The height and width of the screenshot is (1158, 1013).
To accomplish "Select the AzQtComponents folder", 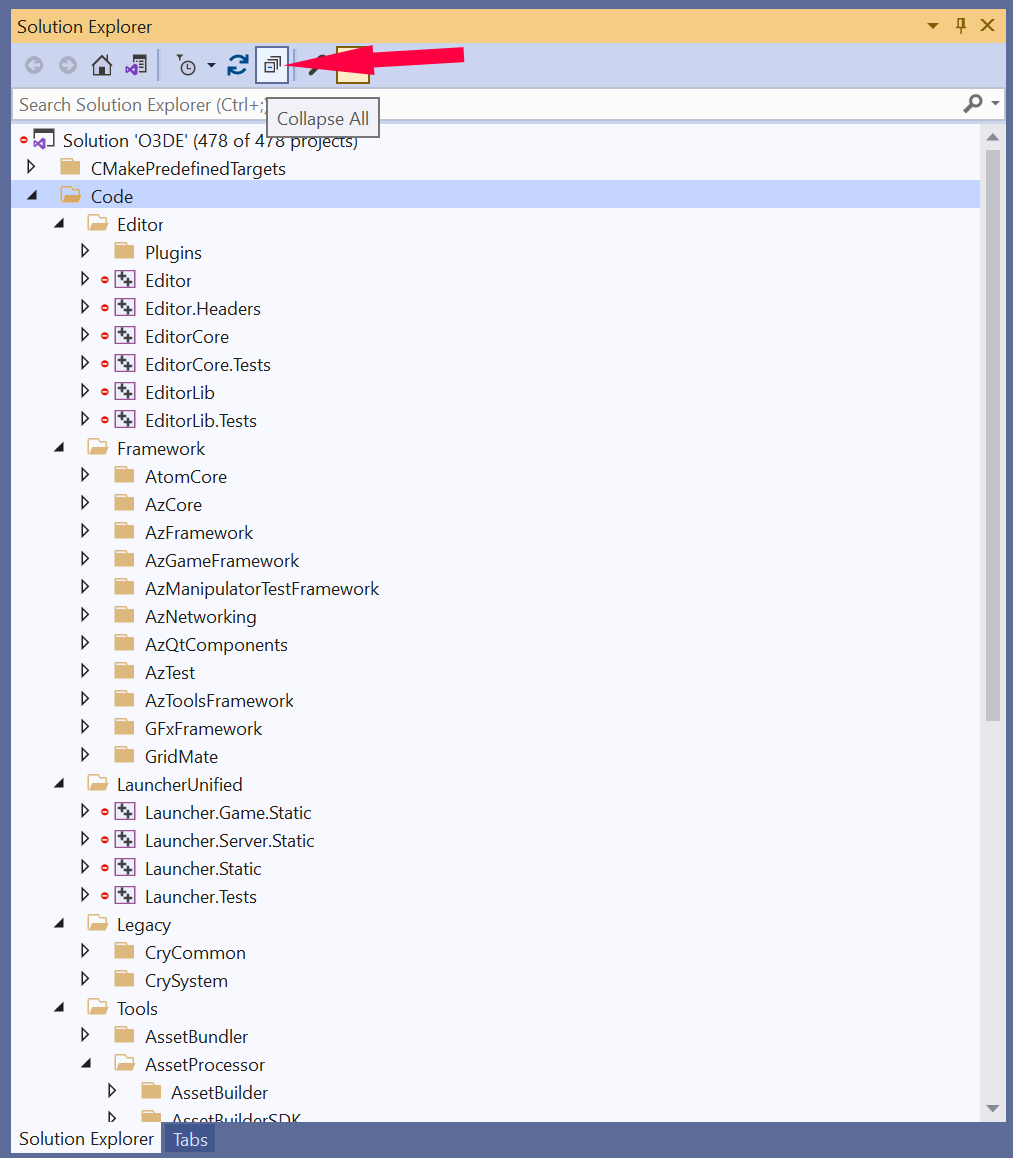I will click(x=216, y=645).
